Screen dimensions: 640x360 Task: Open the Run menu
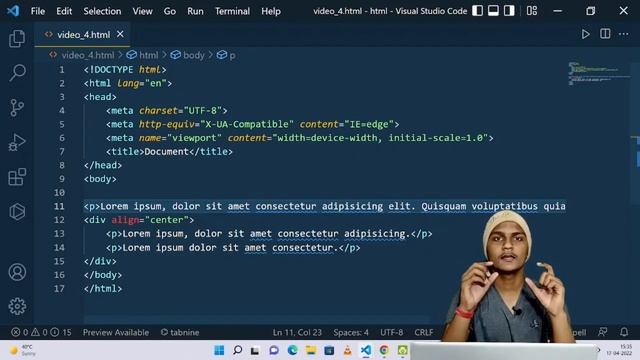pyautogui.click(x=195, y=11)
